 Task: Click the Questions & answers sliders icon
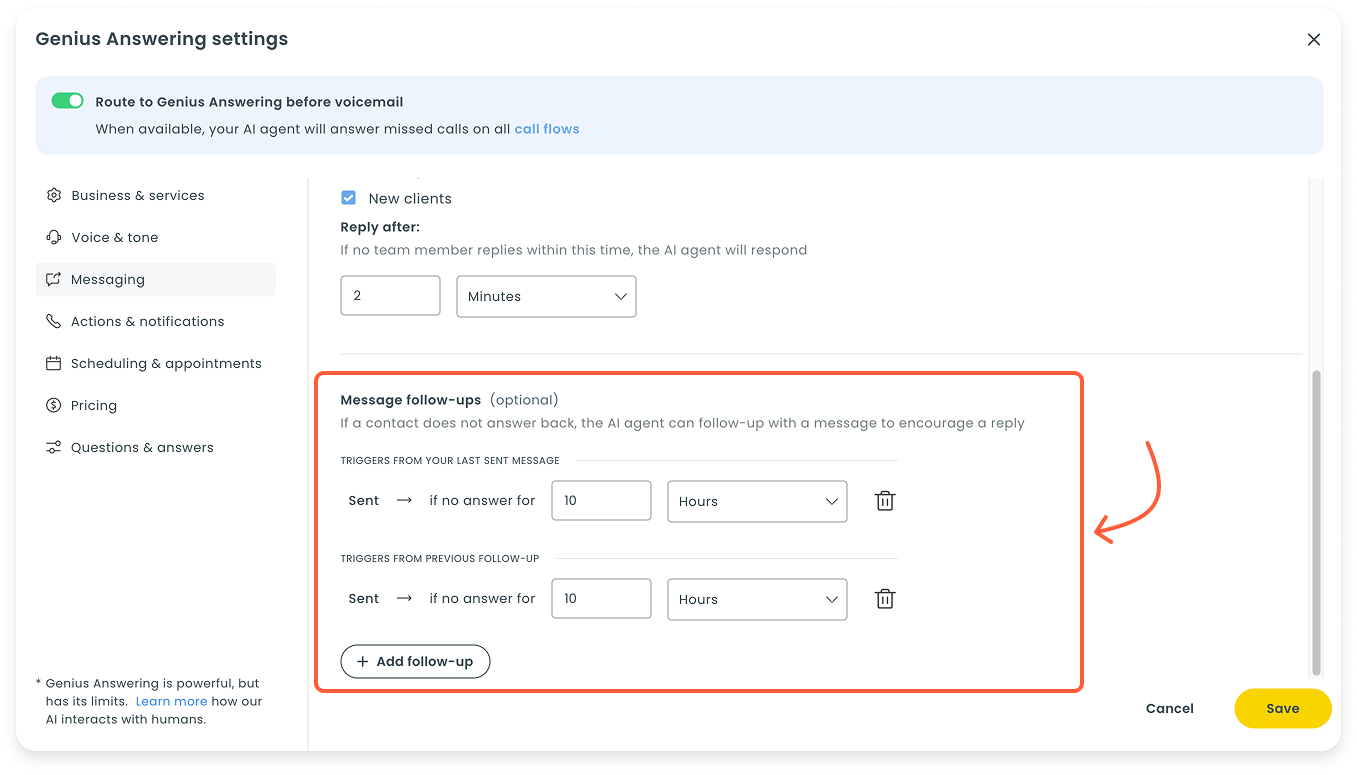click(54, 448)
